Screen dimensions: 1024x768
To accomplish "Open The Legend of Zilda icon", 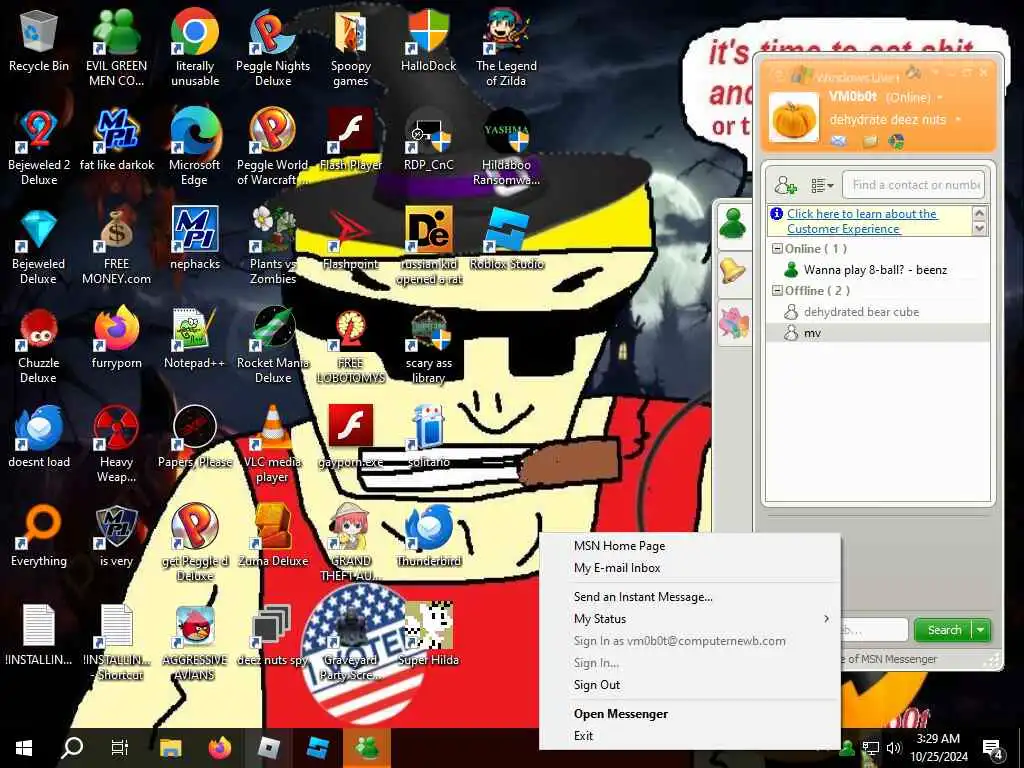I will [x=506, y=48].
